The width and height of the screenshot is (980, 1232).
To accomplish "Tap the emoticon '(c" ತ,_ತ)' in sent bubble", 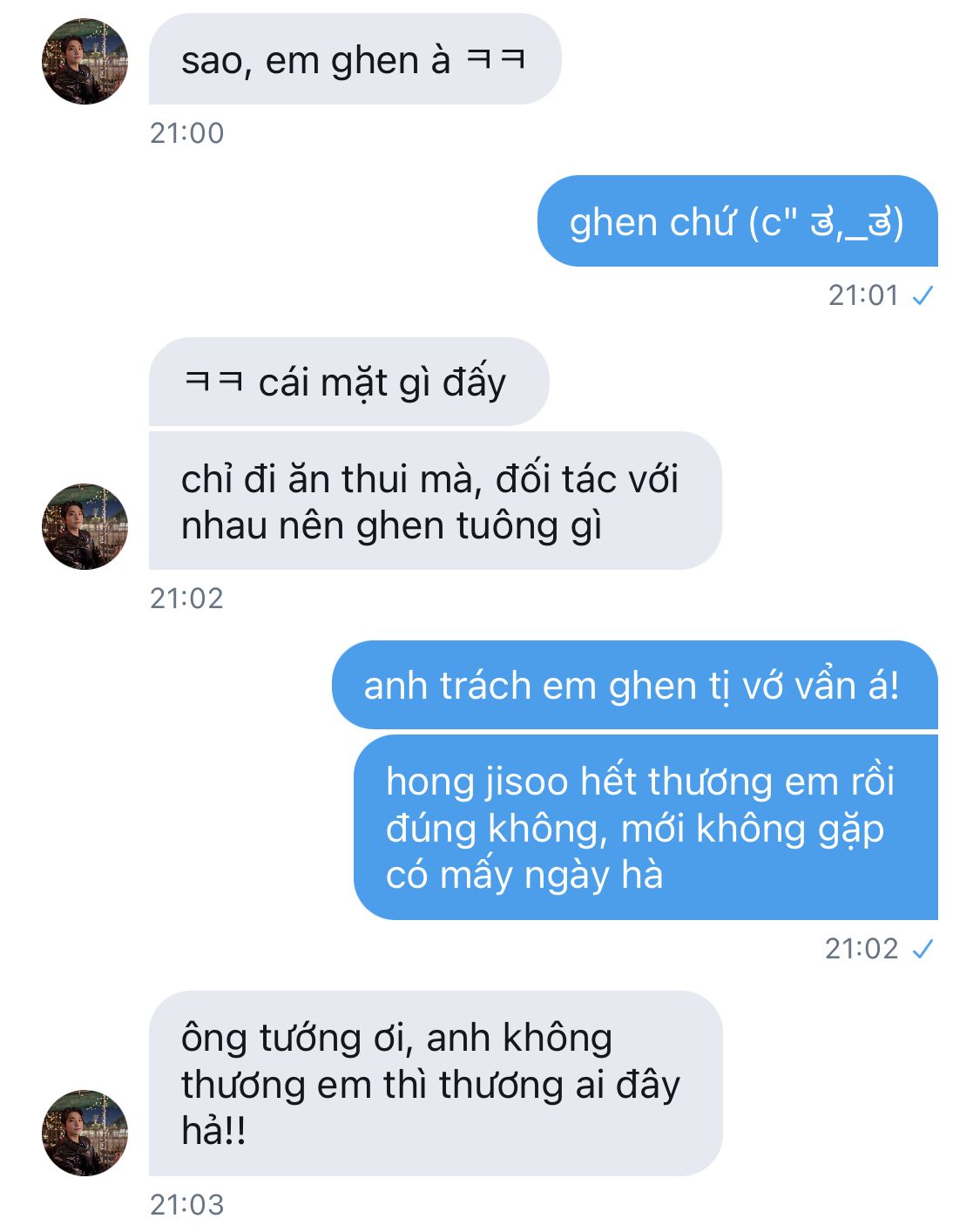I will 826,223.
